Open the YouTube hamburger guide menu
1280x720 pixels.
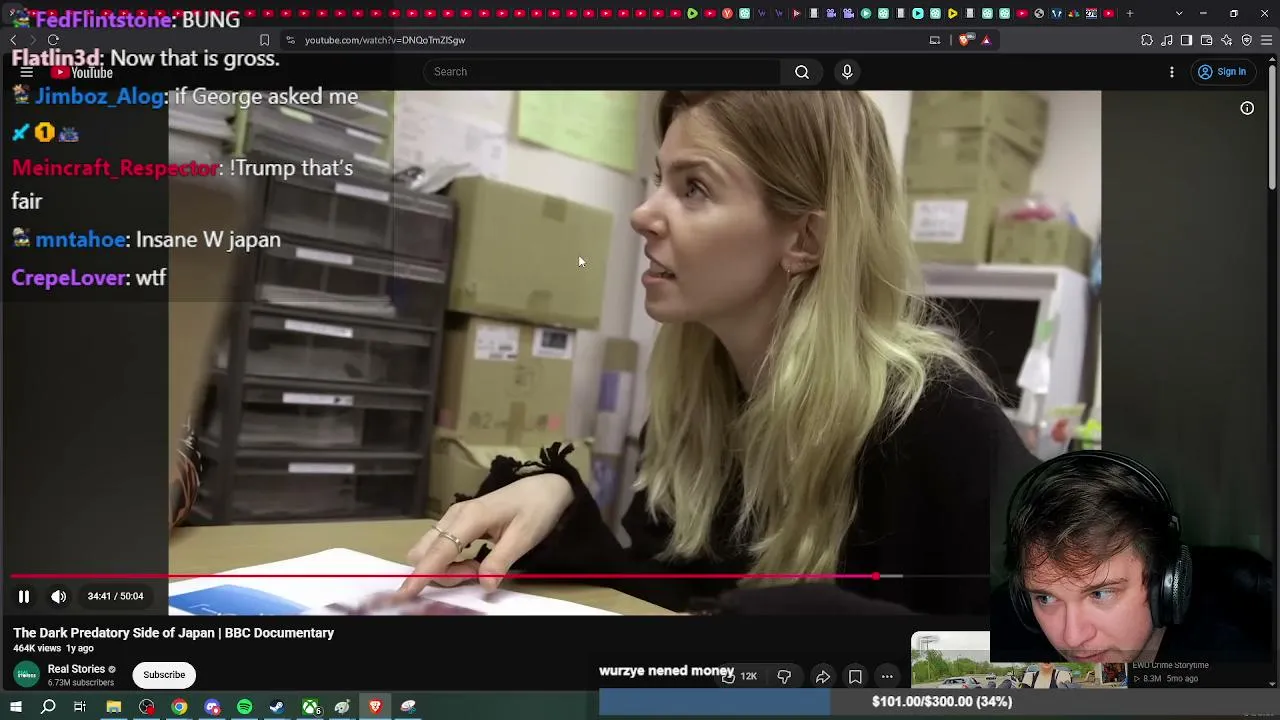[27, 72]
